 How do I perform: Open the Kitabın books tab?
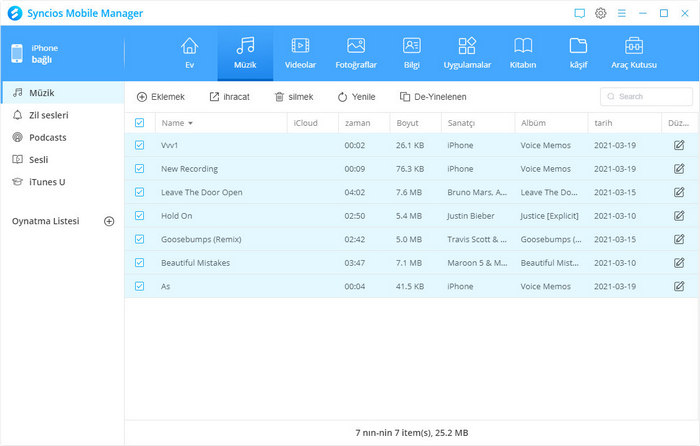point(523,53)
